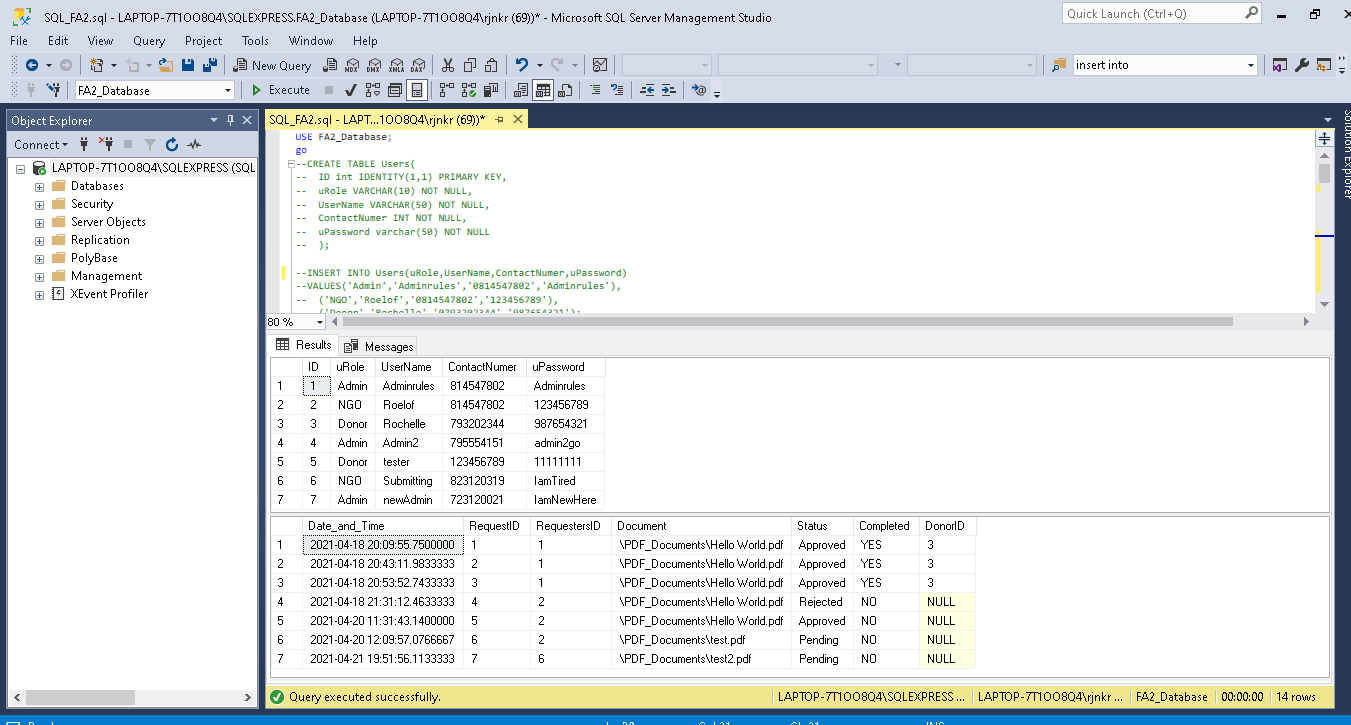The width and height of the screenshot is (1351, 725).
Task: Switch to the Messages tab
Action: coord(379,346)
